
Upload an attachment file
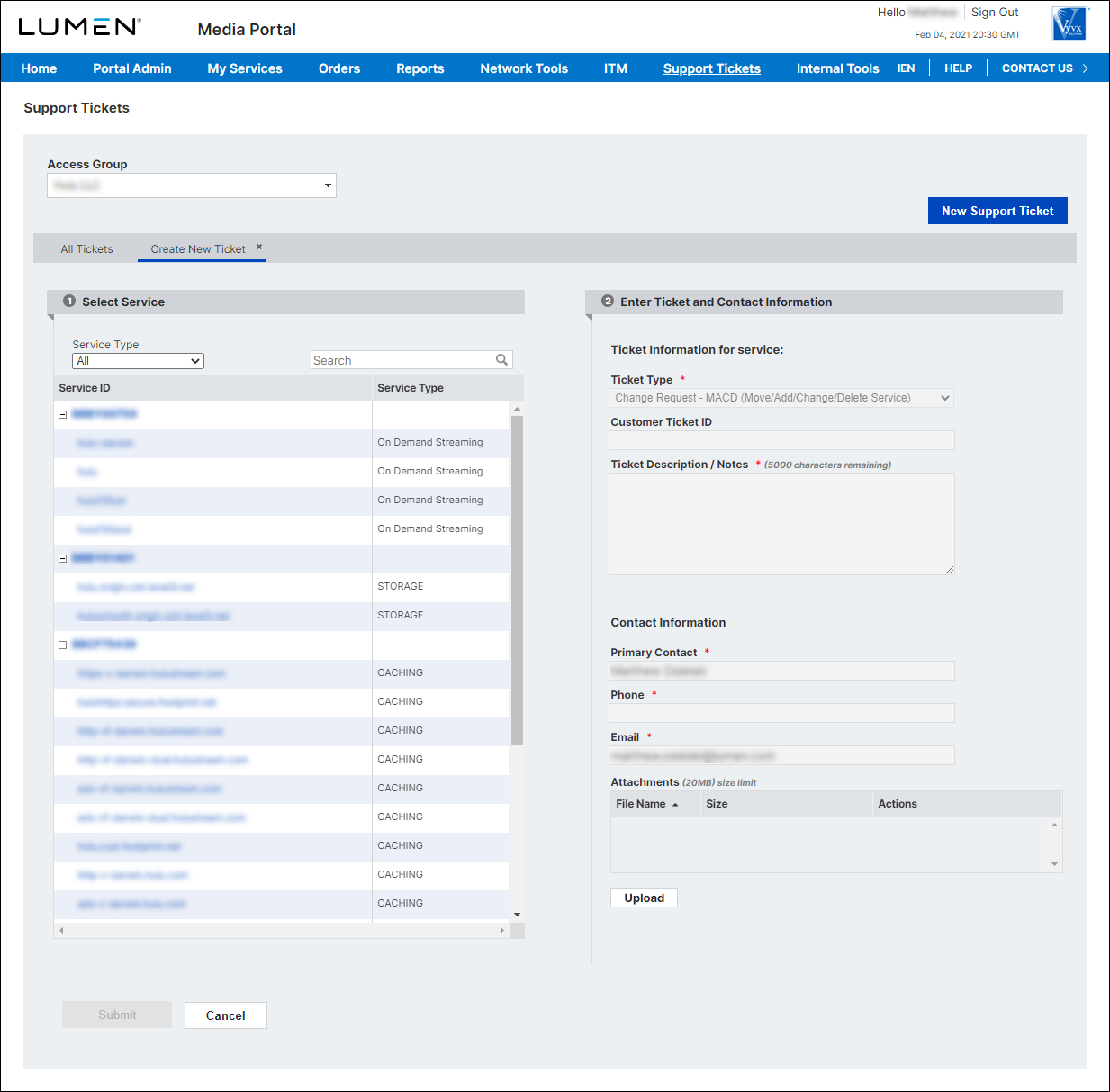(645, 898)
